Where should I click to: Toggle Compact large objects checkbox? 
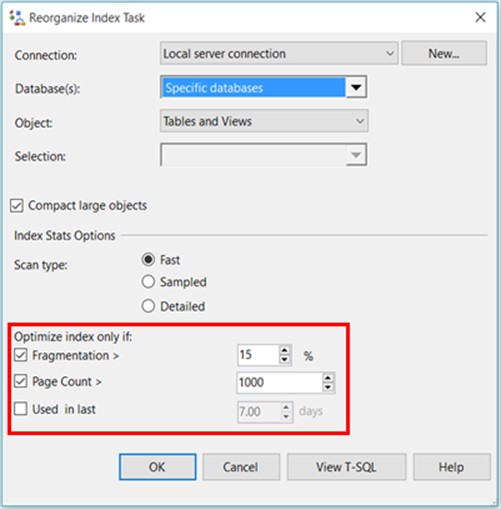tap(16, 206)
